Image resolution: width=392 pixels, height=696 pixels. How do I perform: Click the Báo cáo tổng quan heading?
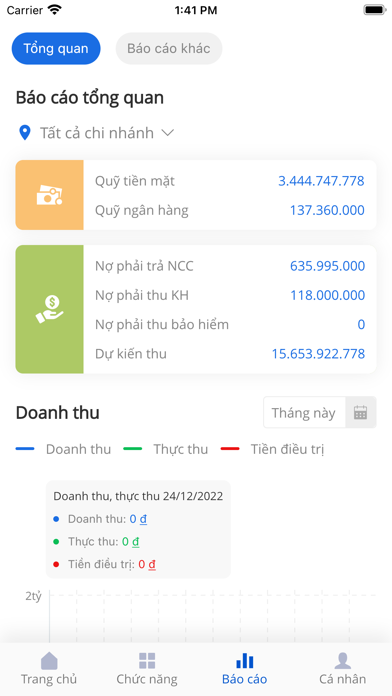90,98
